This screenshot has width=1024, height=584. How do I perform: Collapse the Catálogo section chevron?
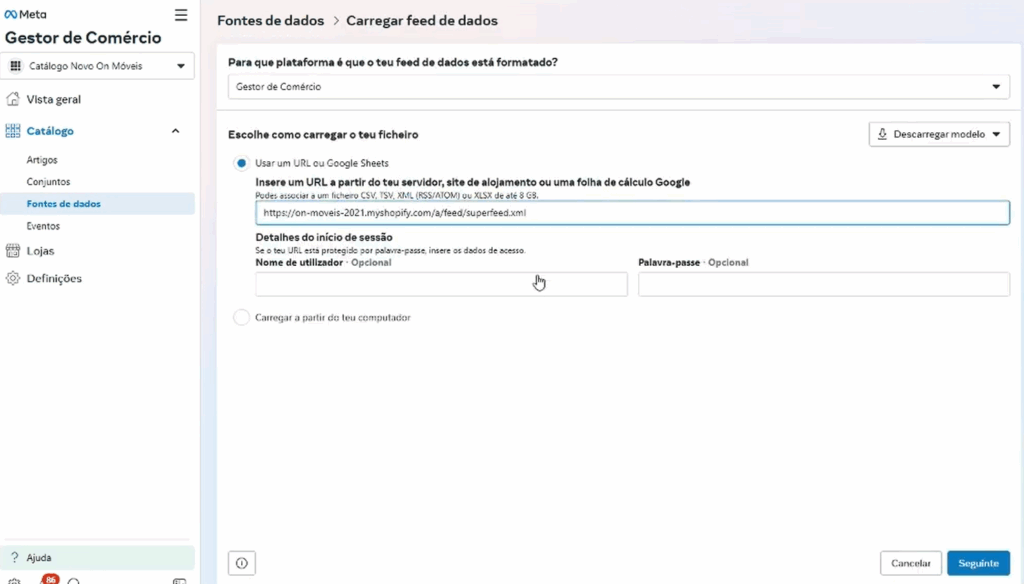click(176, 131)
